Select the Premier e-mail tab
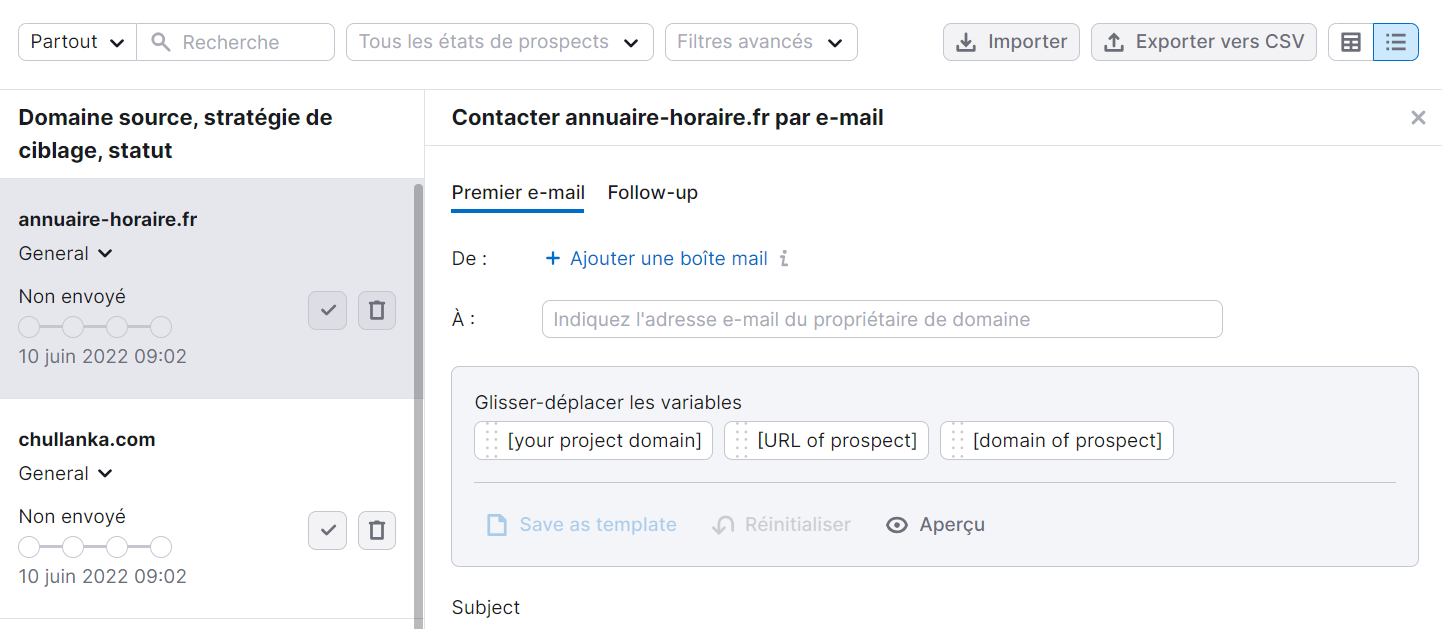 (518, 192)
